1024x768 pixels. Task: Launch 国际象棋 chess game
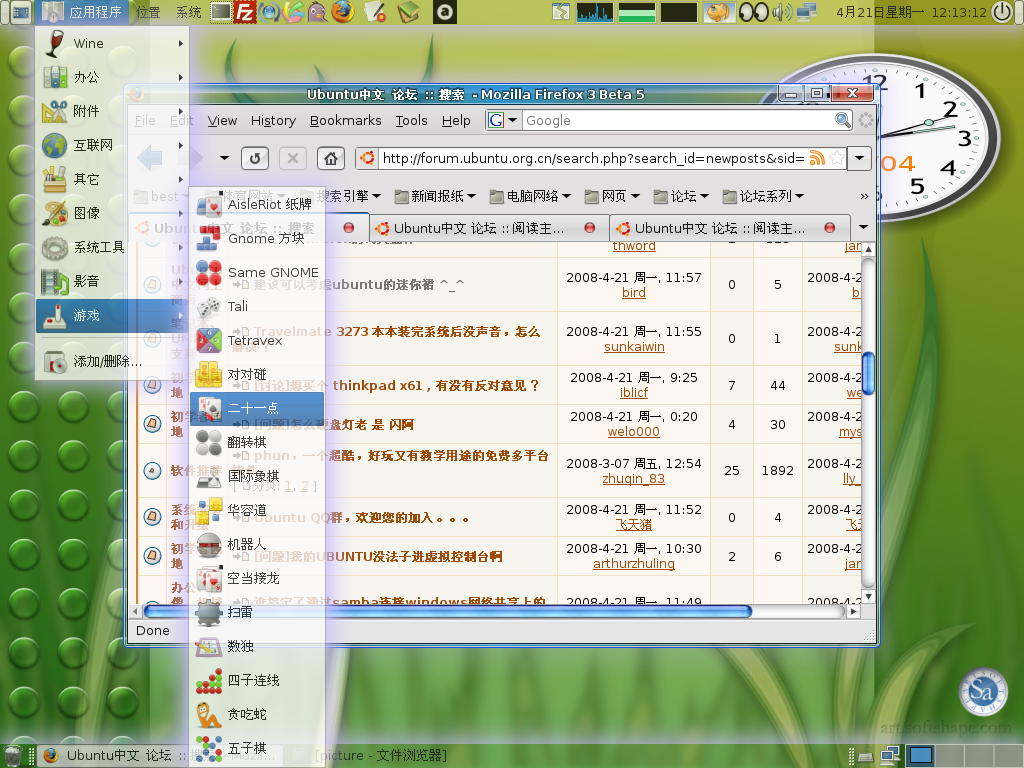pyautogui.click(x=257, y=476)
